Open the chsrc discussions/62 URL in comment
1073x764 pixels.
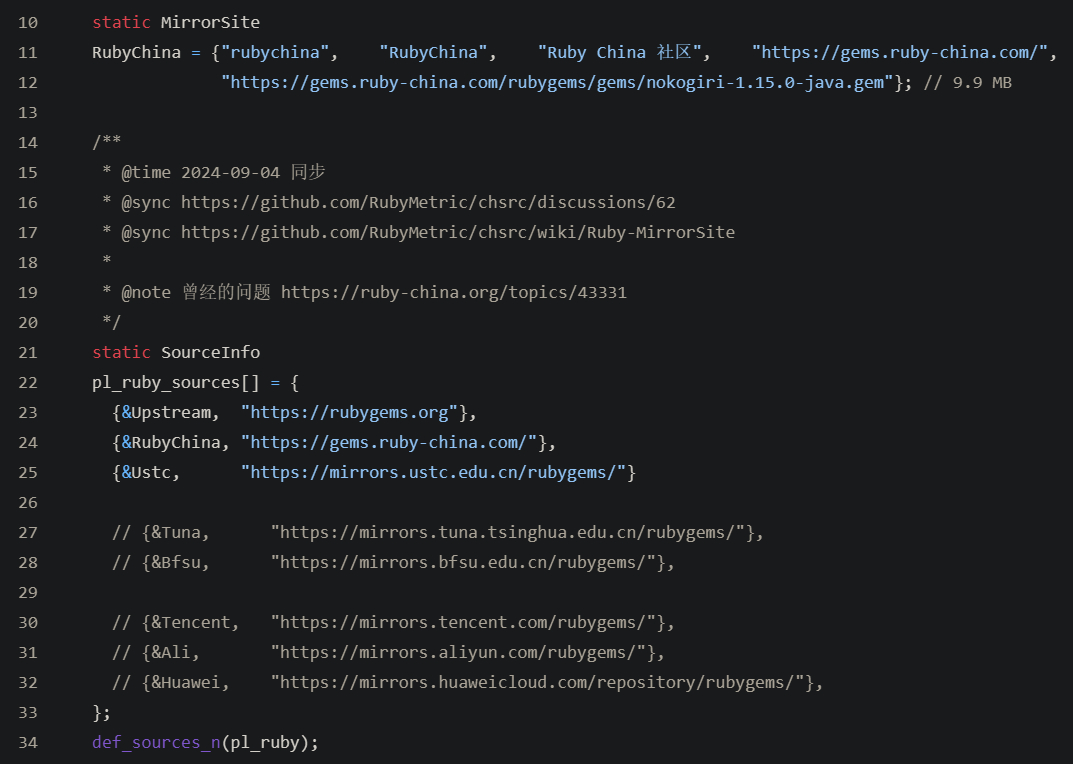(428, 203)
